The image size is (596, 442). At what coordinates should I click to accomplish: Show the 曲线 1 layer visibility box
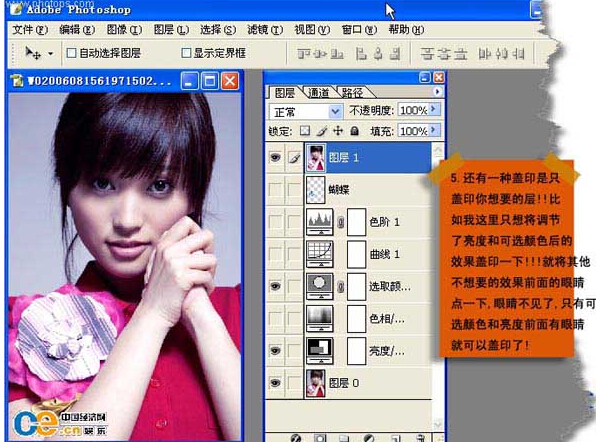click(275, 254)
